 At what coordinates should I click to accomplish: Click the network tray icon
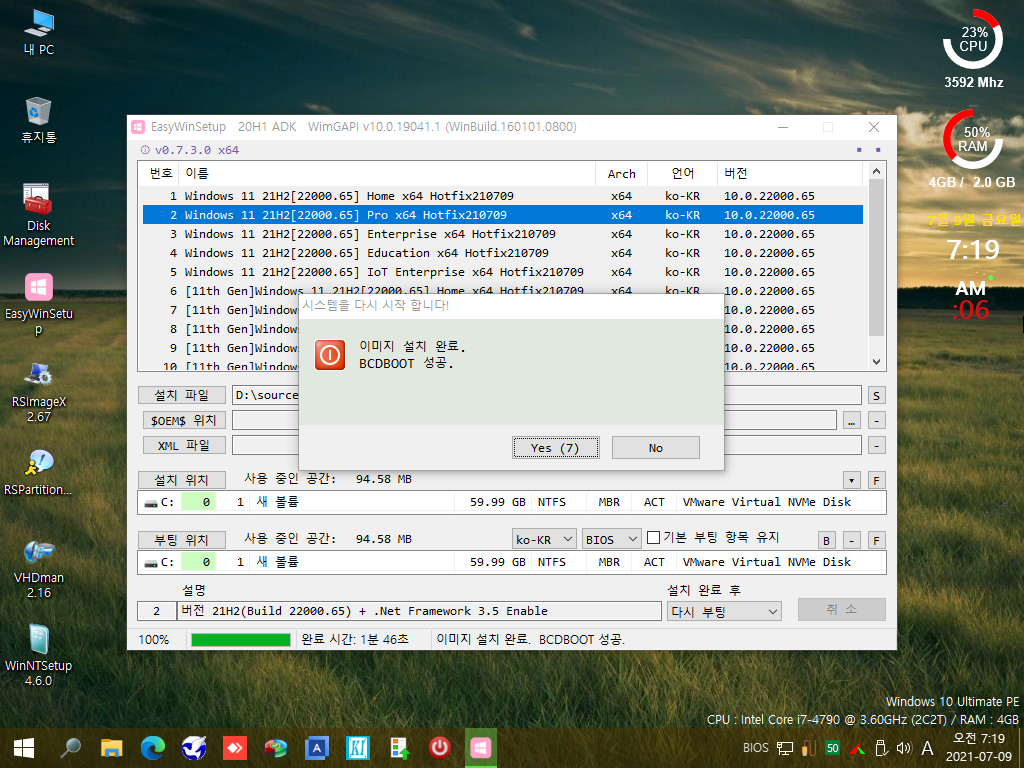785,748
